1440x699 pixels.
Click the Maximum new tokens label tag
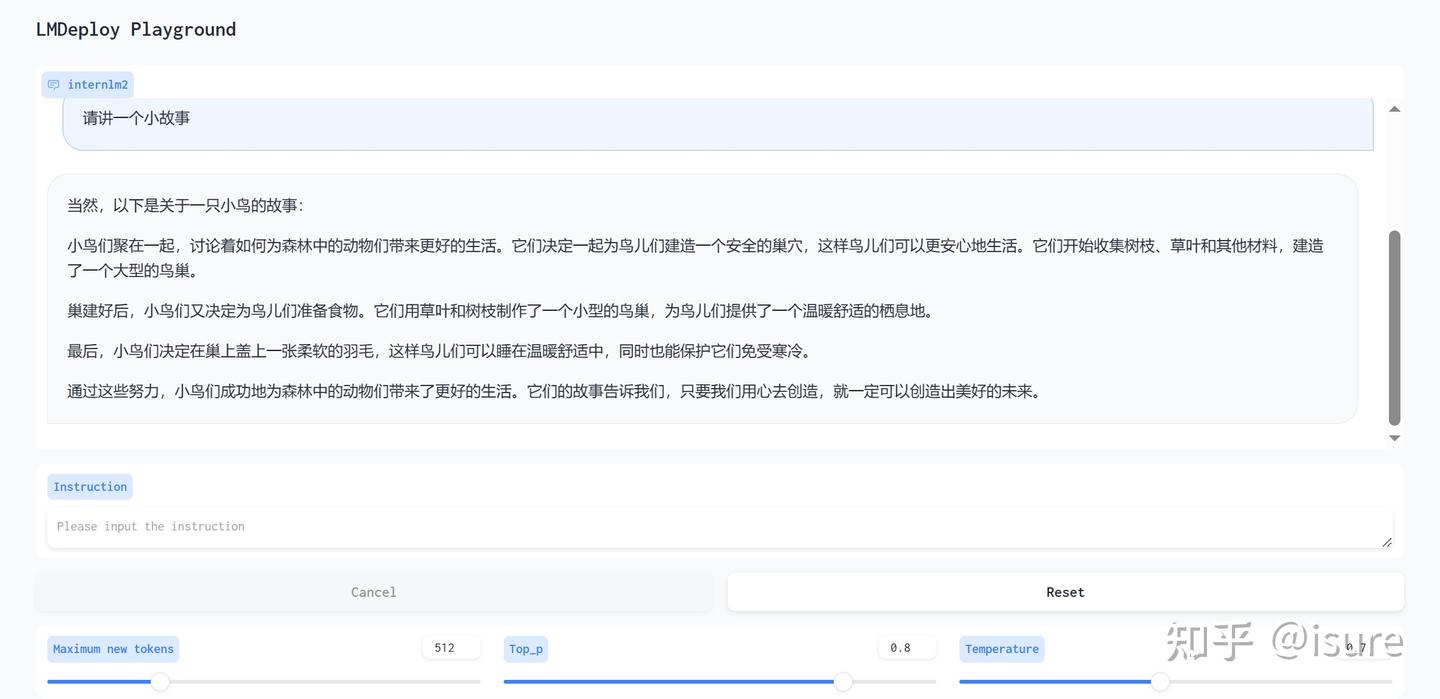(112, 648)
